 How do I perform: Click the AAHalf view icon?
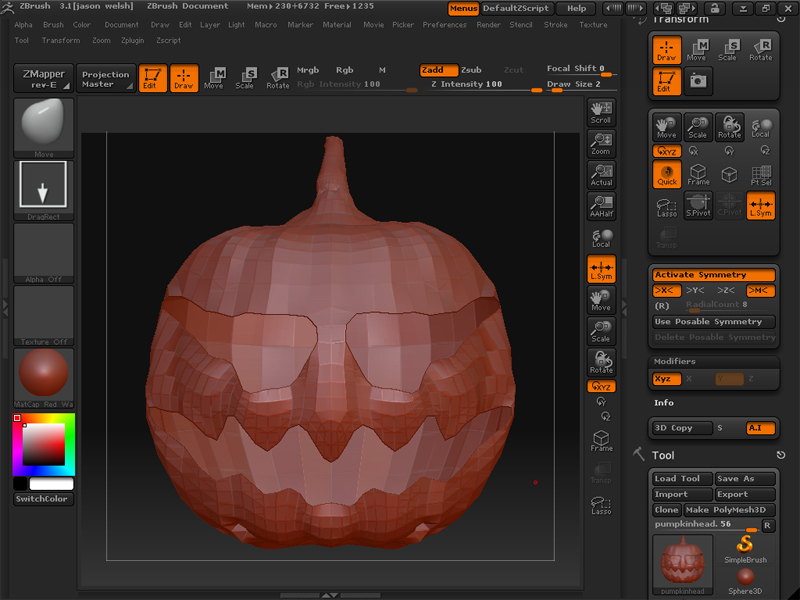point(601,206)
